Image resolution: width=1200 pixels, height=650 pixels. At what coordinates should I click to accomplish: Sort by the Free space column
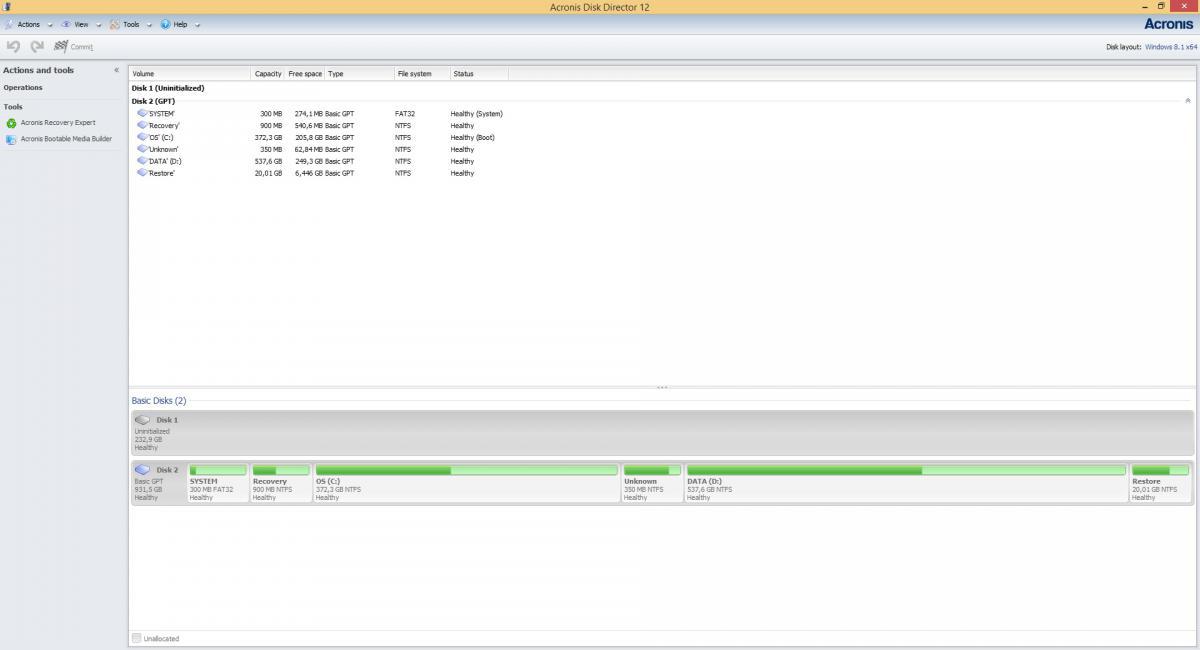[305, 73]
